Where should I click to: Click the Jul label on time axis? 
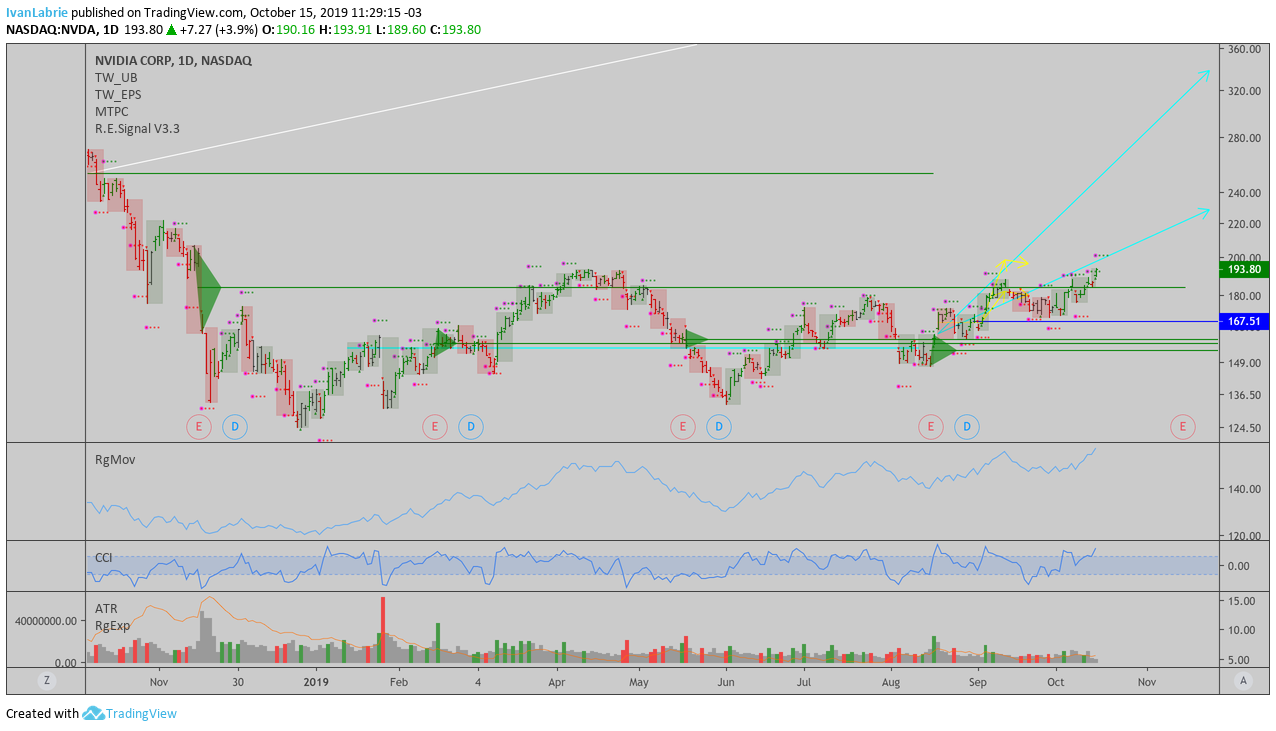[803, 682]
